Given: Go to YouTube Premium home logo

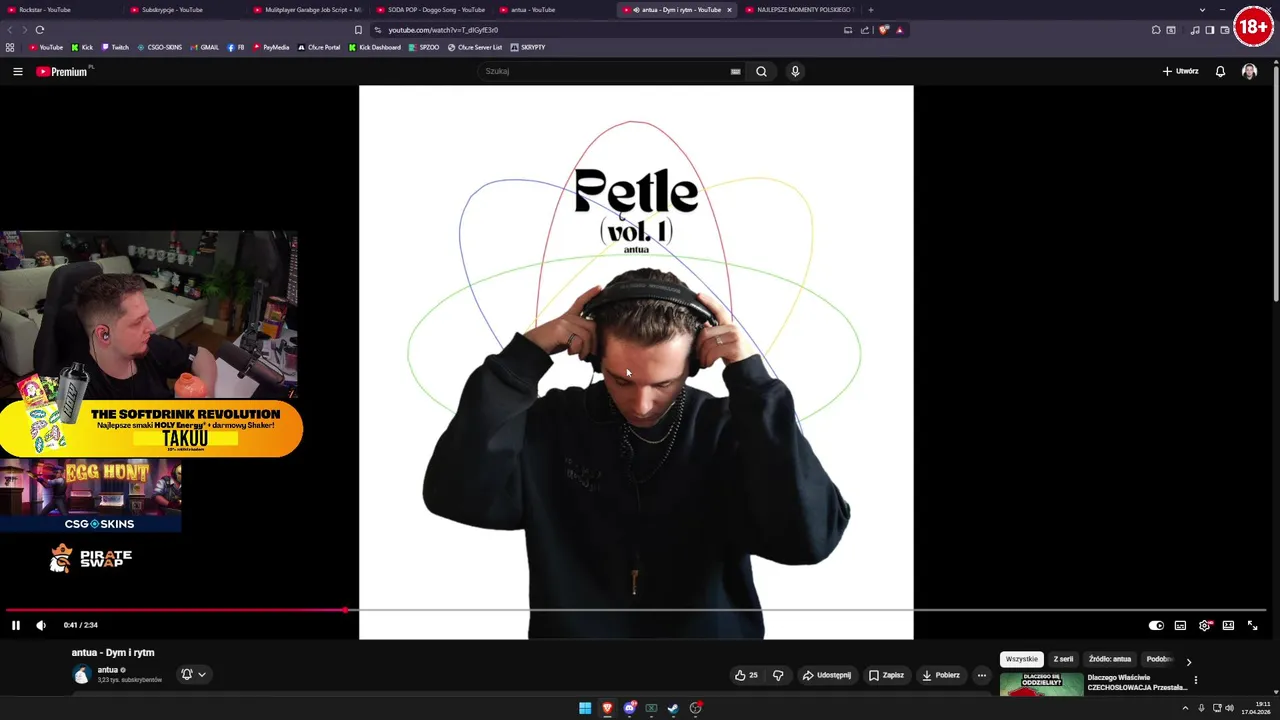Looking at the screenshot, I should [63, 71].
